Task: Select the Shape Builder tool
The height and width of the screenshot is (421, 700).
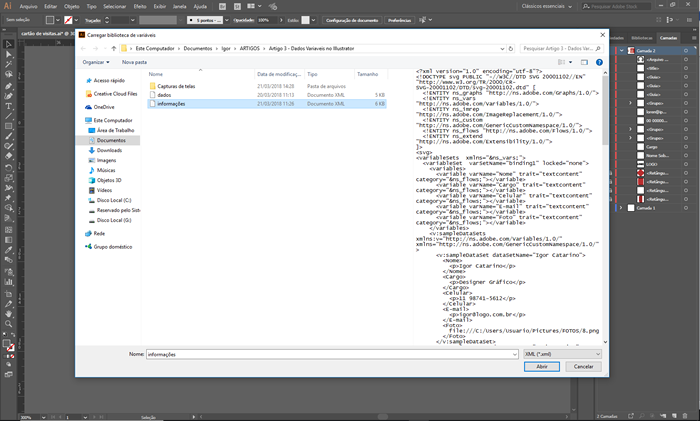Action: click(x=8, y=208)
